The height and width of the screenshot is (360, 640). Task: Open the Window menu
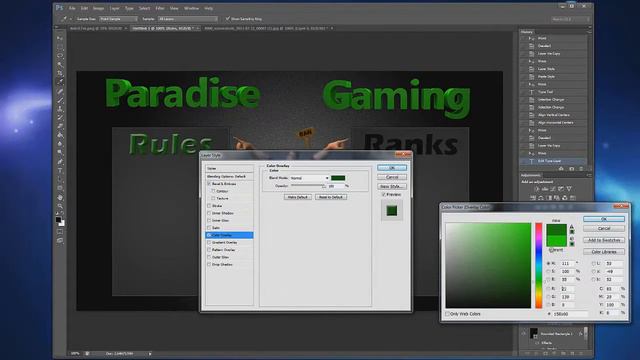191,8
